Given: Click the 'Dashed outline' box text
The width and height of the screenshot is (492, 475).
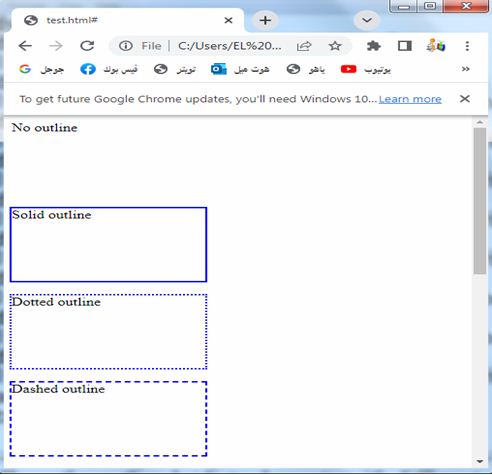Looking at the screenshot, I should 58,389.
